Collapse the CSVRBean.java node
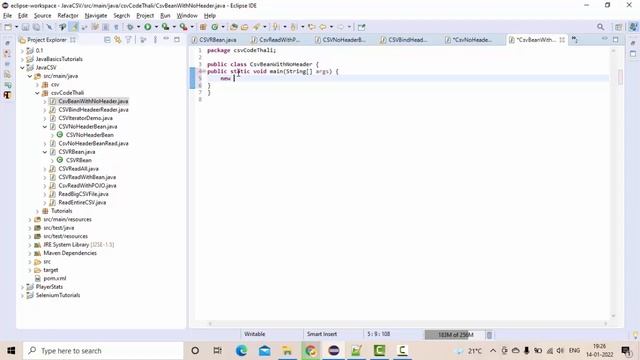 point(45,152)
